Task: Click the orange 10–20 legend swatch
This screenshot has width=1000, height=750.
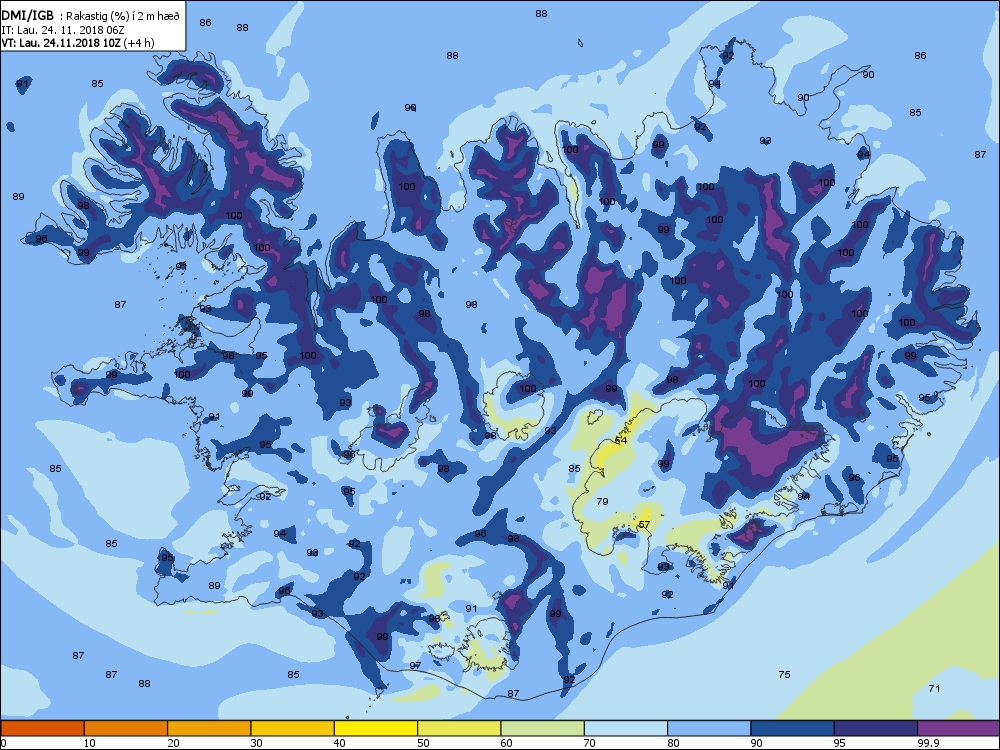Action: 126,728
